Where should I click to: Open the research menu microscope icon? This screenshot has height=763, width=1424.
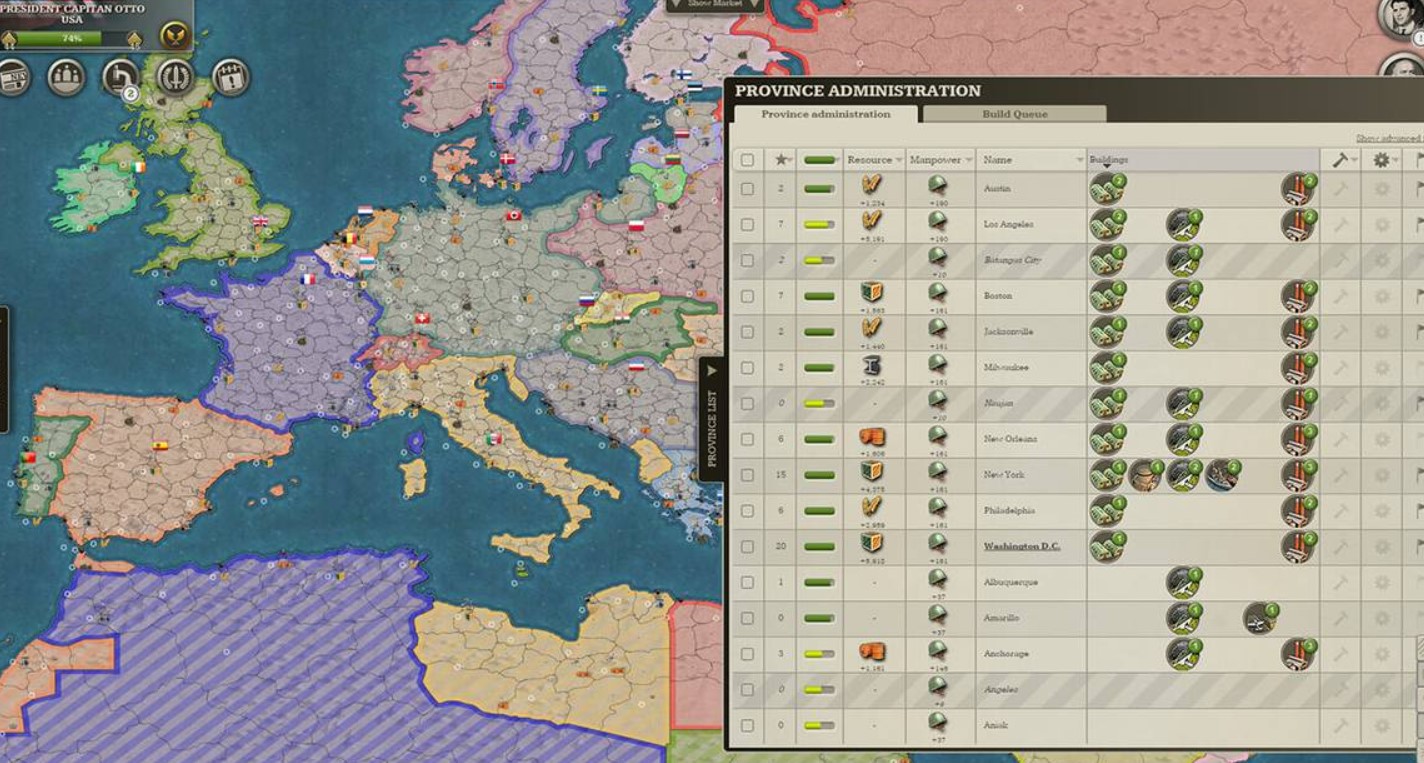(x=122, y=77)
